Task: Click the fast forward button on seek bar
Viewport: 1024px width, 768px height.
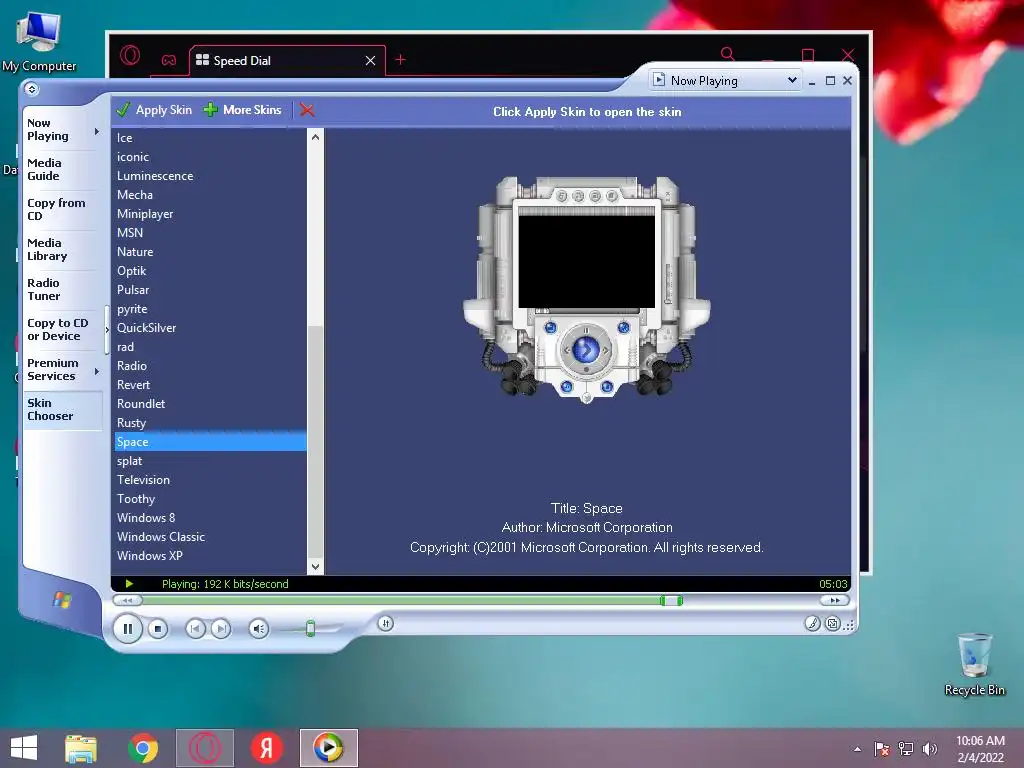Action: coord(834,600)
